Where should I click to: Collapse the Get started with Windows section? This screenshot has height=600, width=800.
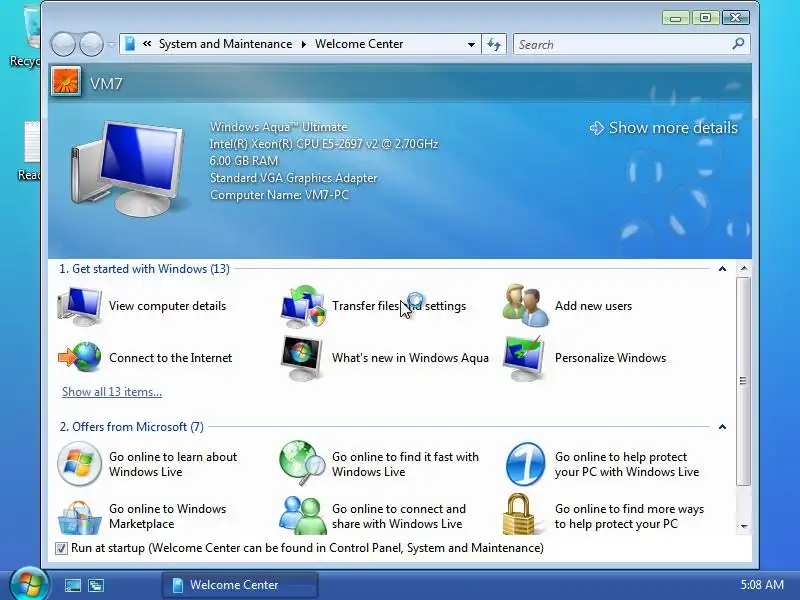click(x=722, y=269)
